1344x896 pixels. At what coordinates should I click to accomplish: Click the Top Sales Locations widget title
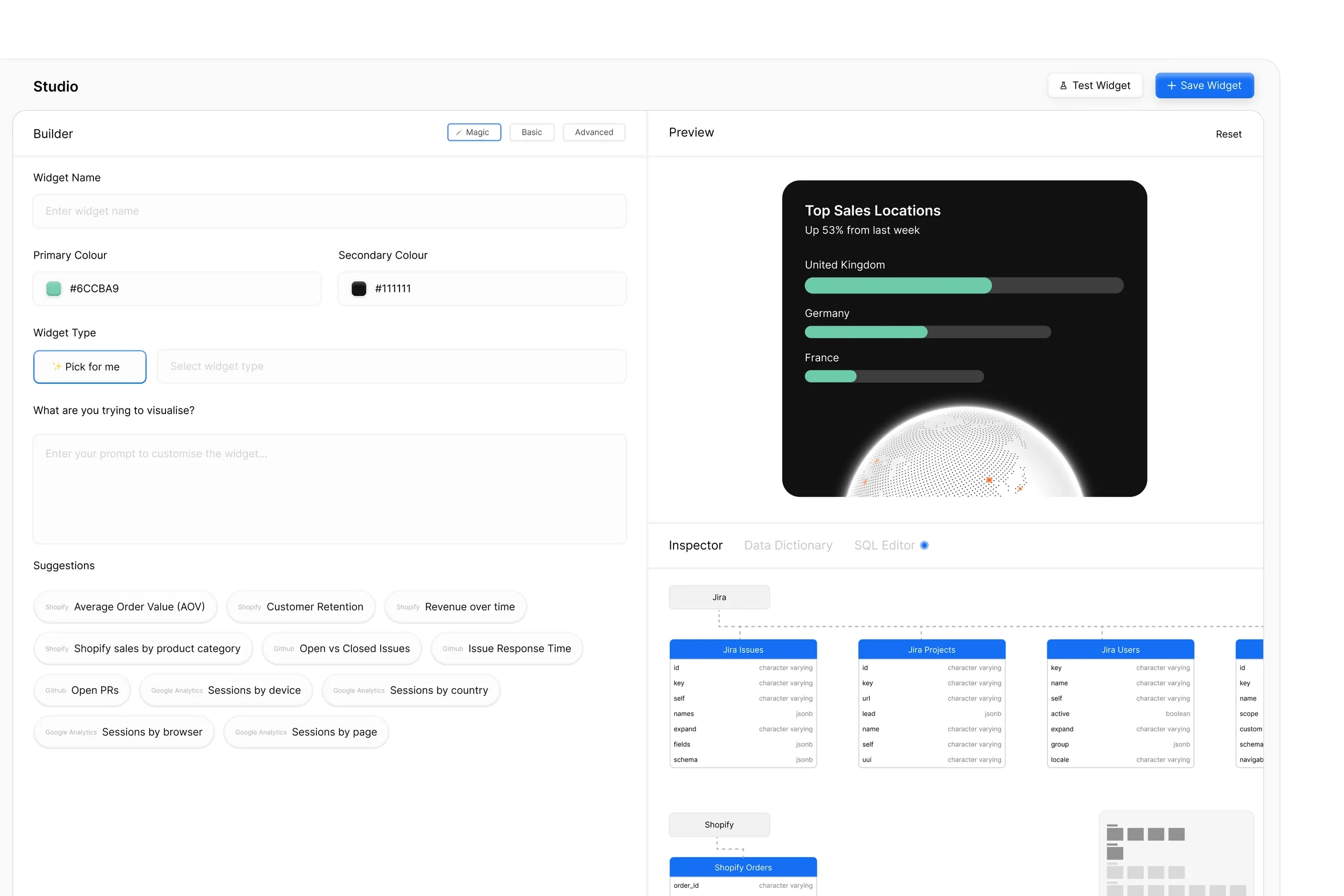click(x=872, y=211)
